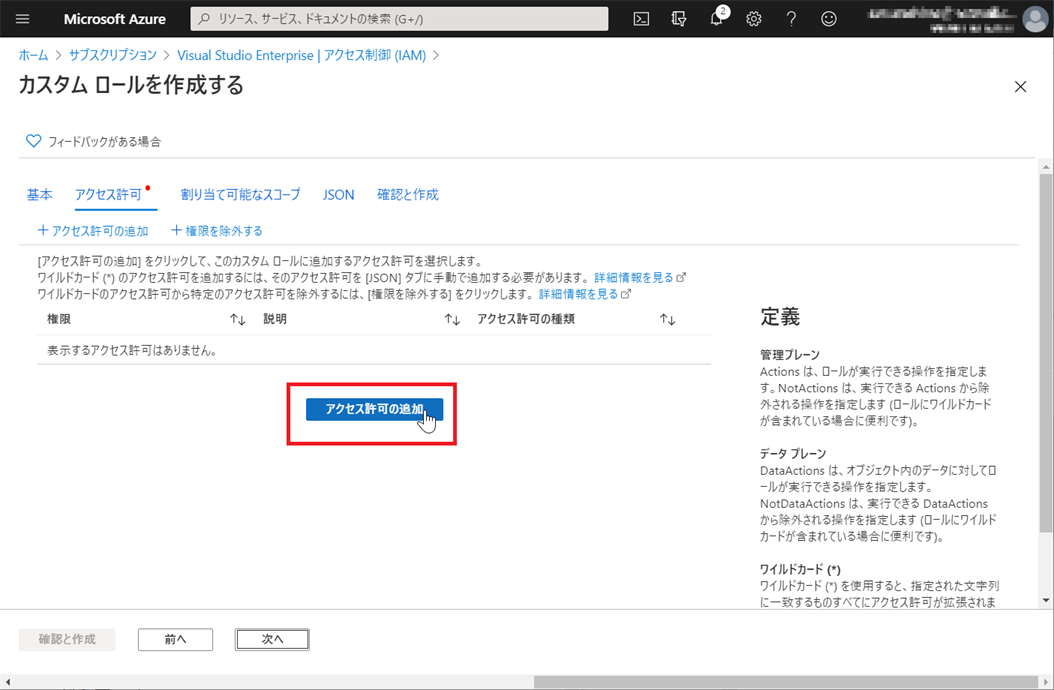The height and width of the screenshot is (690, 1054).
Task: Open portal settings gear
Action: [x=754, y=19]
